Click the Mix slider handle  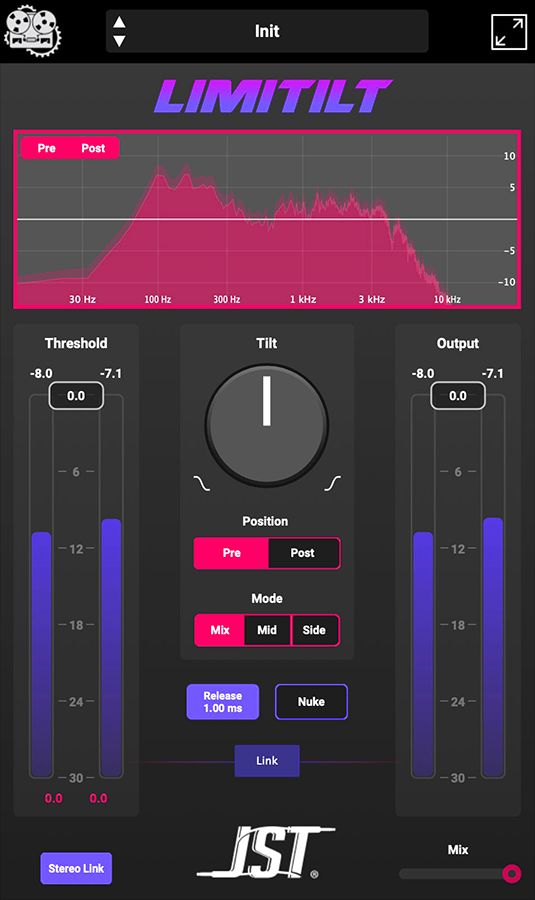click(511, 874)
